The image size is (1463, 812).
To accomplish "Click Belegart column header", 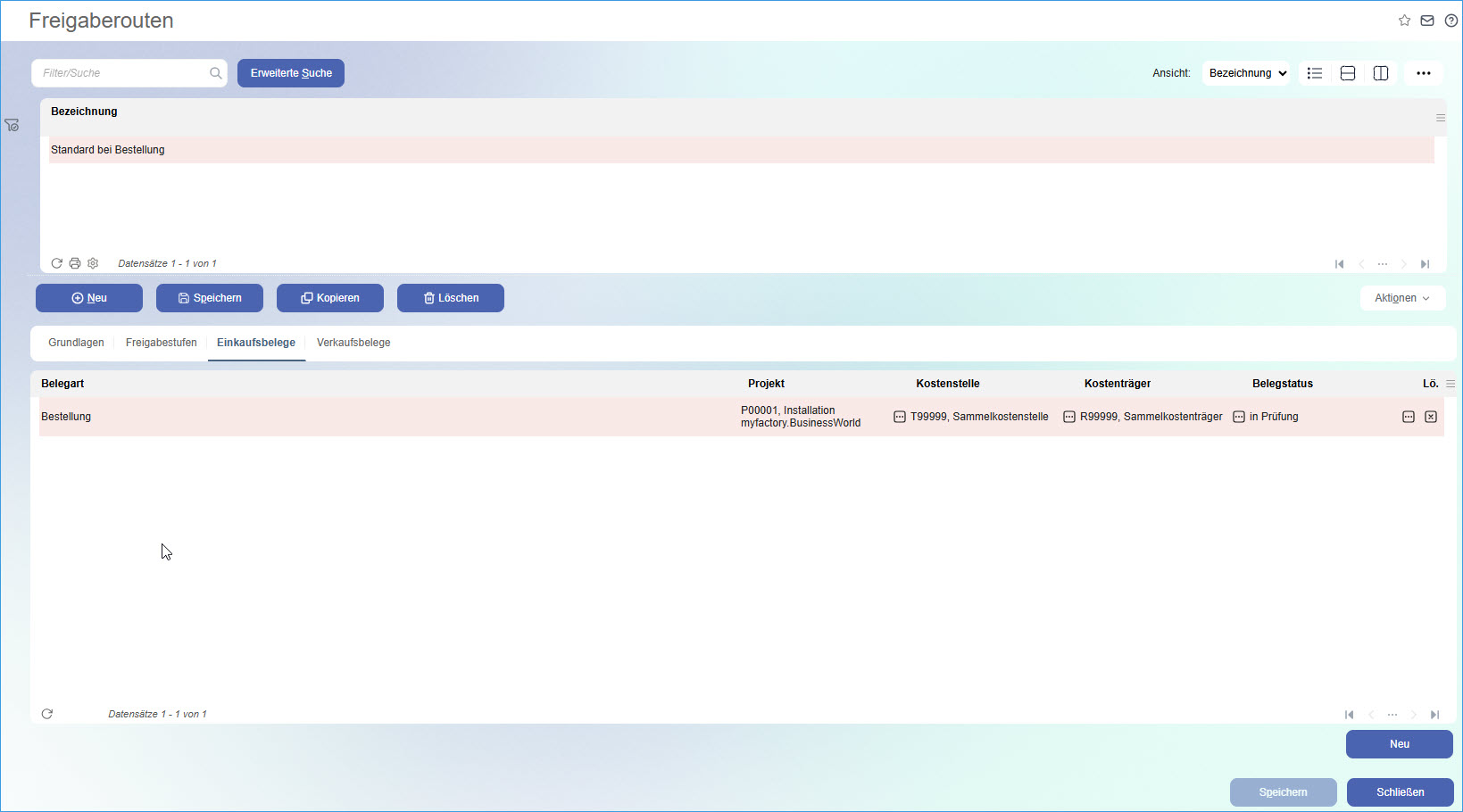I will (x=62, y=384).
